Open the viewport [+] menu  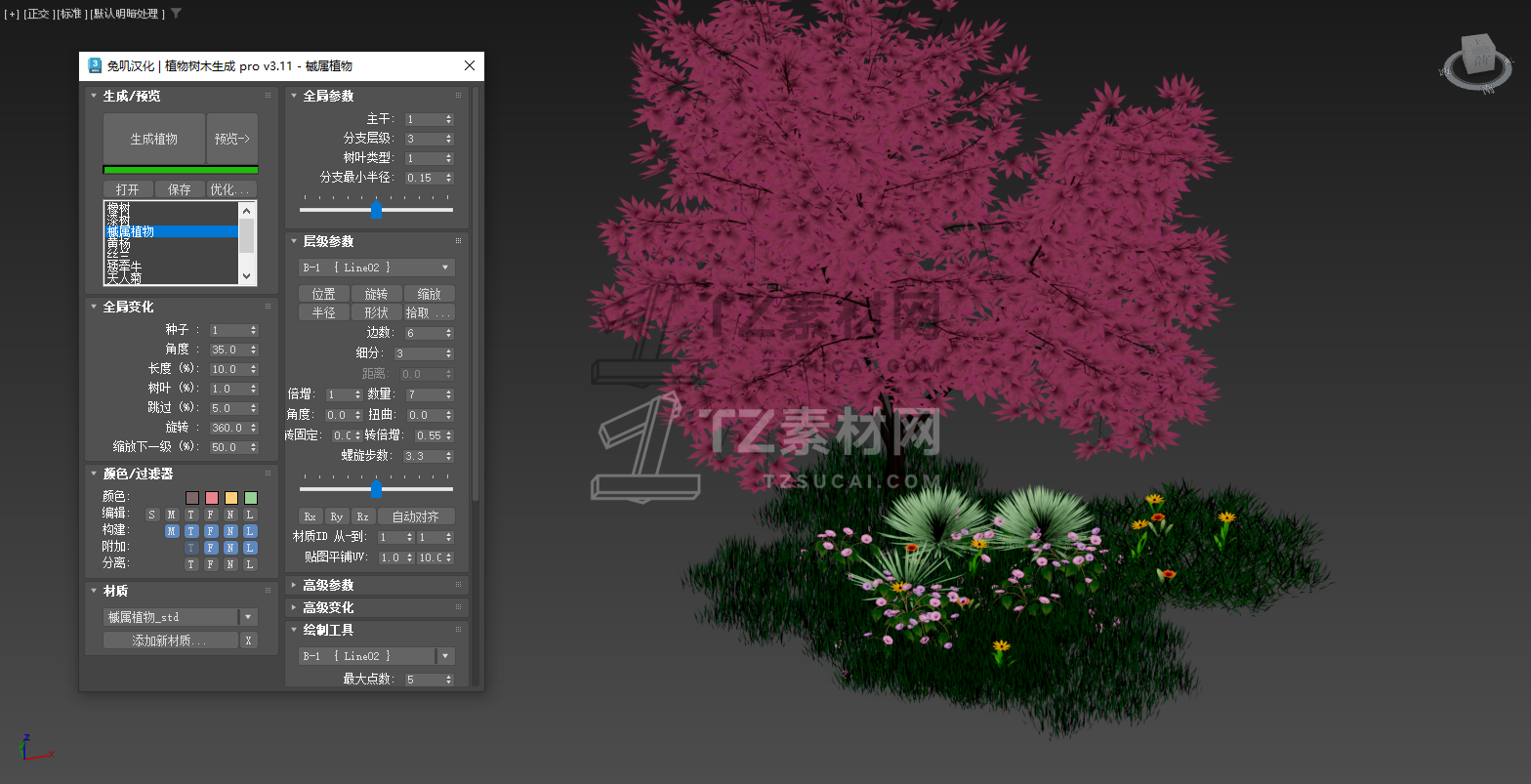pyautogui.click(x=12, y=14)
